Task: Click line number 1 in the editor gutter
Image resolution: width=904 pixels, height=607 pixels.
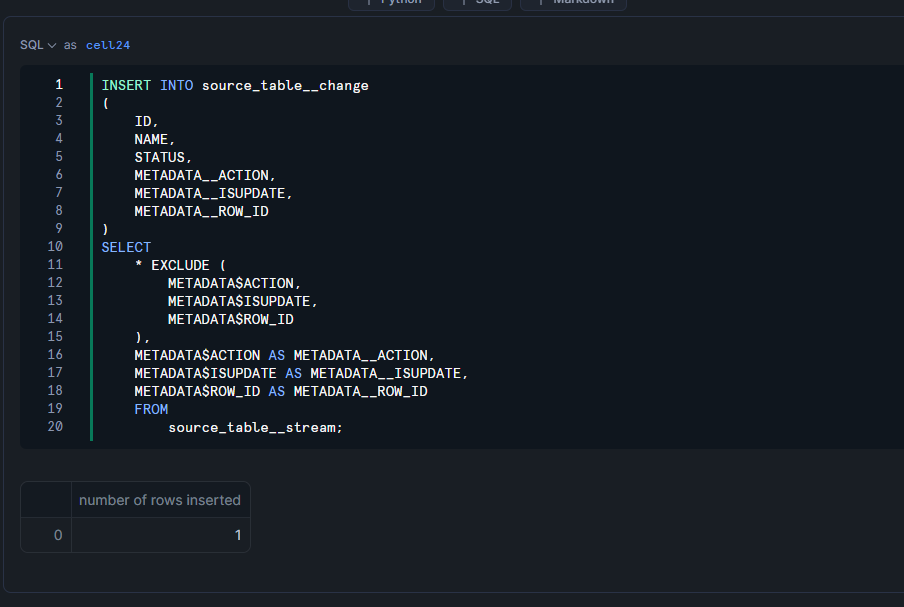Action: point(59,85)
